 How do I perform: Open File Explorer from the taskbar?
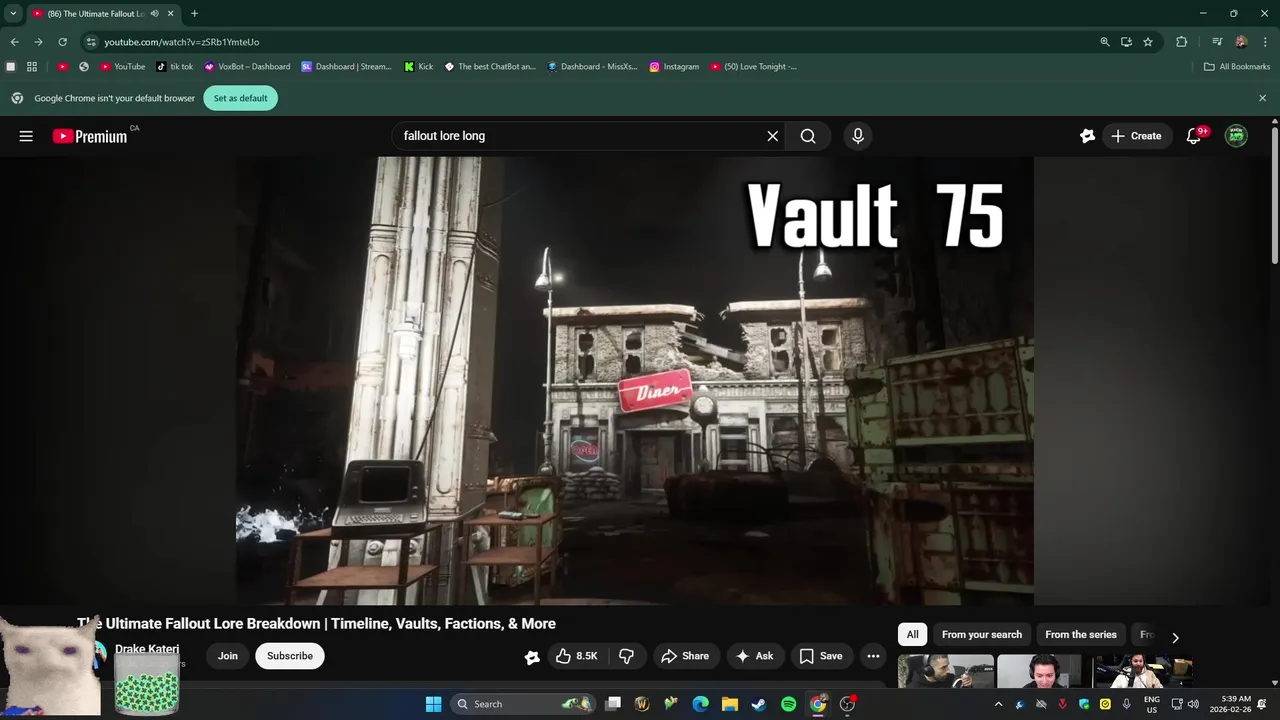[x=730, y=704]
